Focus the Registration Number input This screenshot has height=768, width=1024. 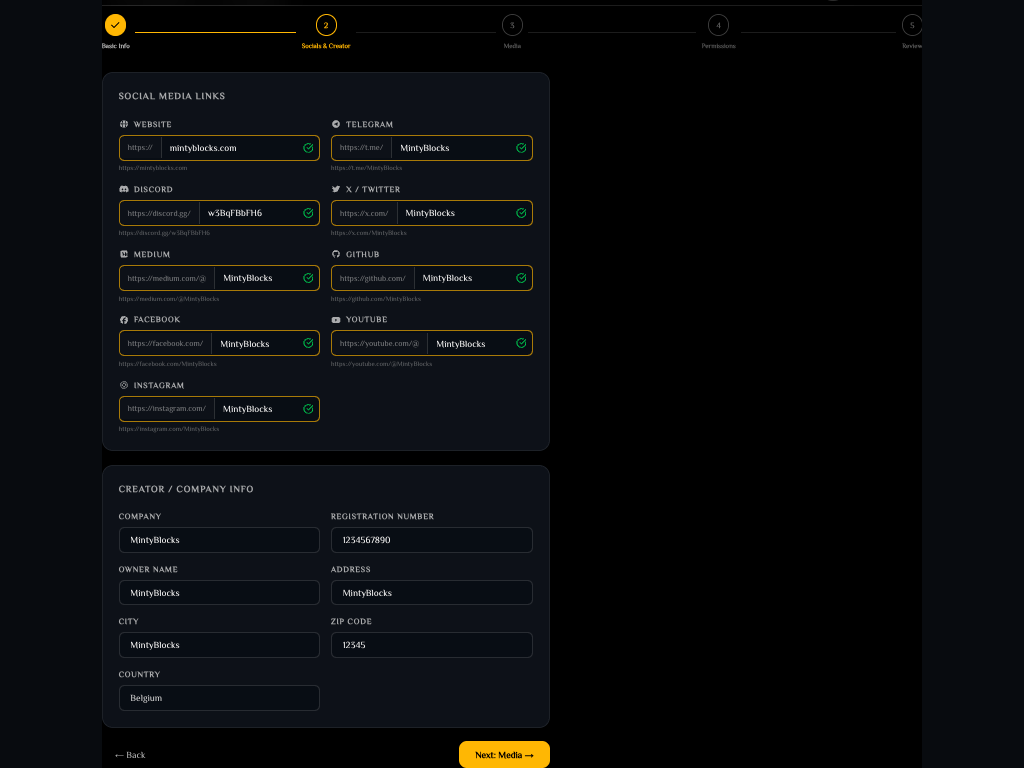432,540
